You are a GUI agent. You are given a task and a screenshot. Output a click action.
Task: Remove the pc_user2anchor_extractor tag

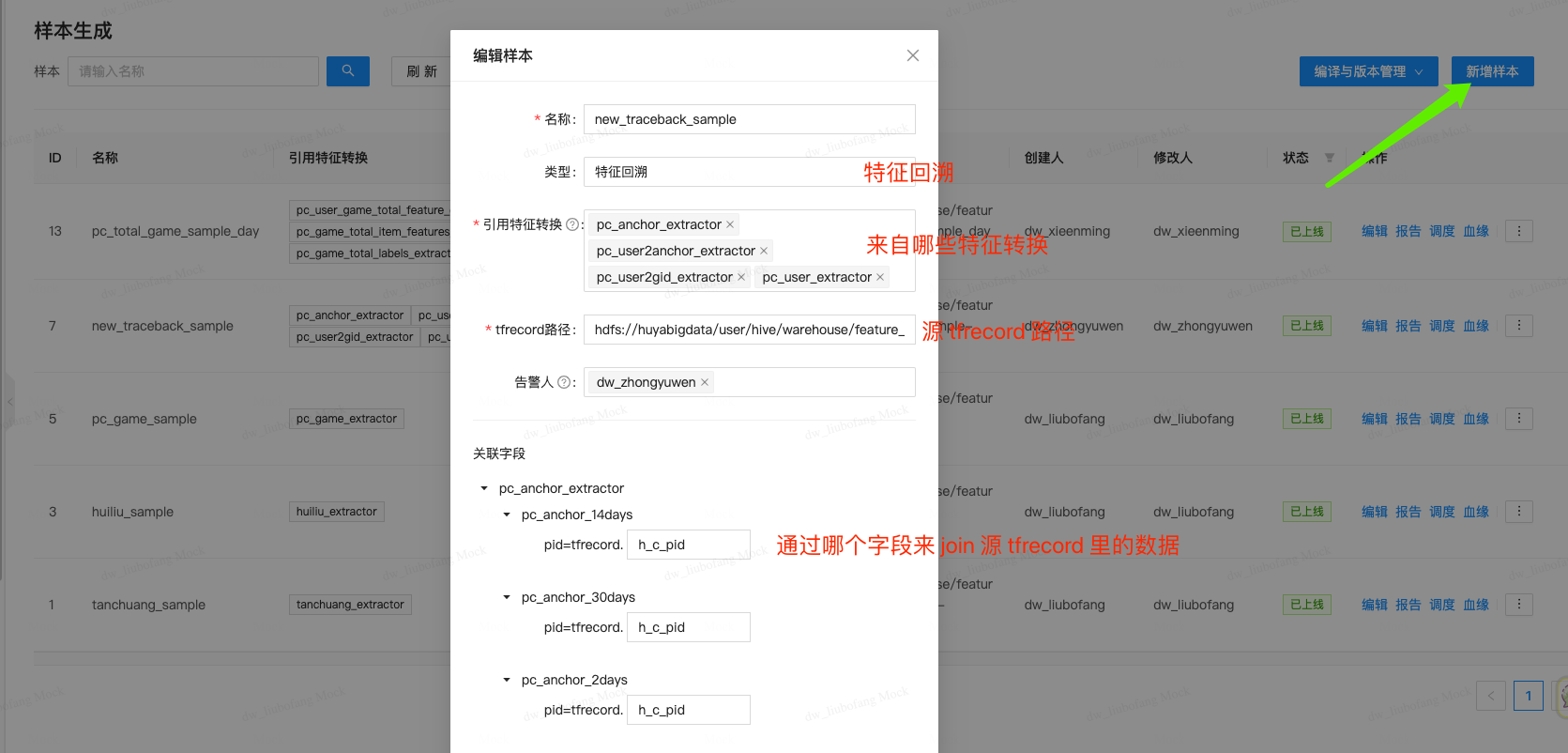tap(764, 251)
